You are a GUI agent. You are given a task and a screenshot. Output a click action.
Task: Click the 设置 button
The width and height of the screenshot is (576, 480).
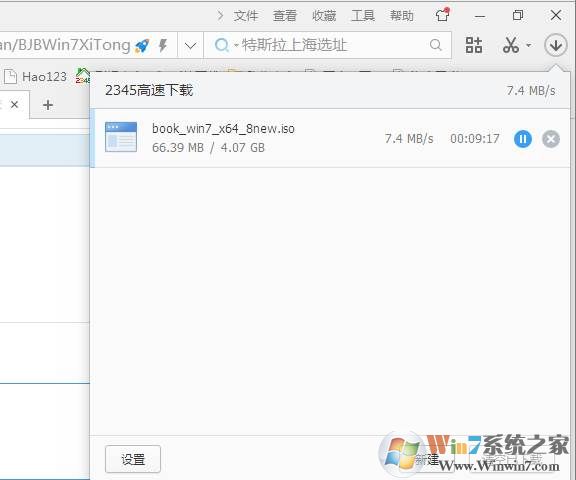133,459
